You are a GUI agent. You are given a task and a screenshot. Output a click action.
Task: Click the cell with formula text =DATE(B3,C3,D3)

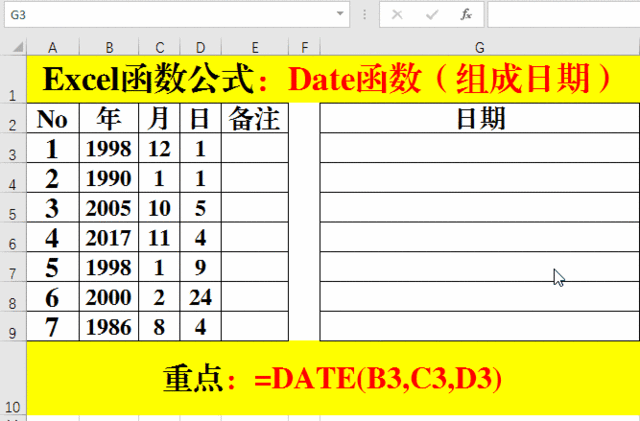point(332,379)
